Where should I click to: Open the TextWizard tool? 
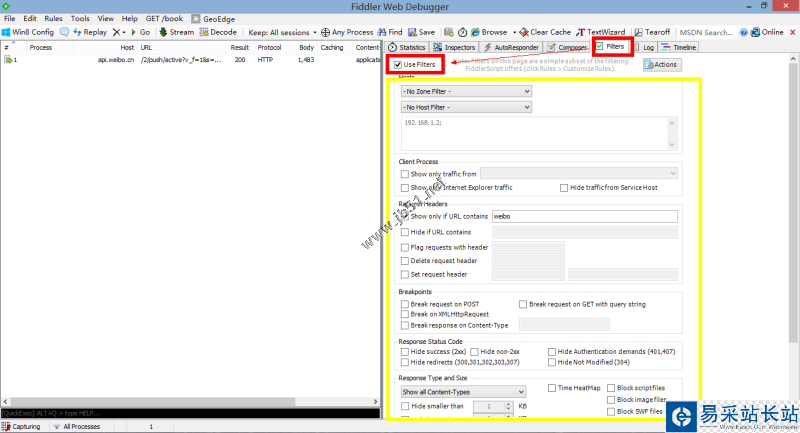601,32
